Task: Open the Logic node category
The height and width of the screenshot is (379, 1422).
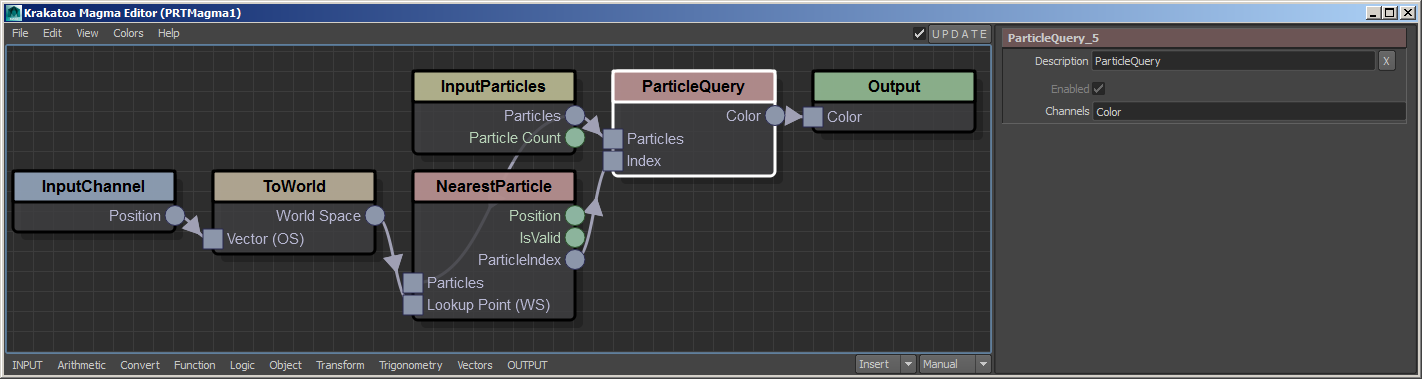Action: point(242,365)
